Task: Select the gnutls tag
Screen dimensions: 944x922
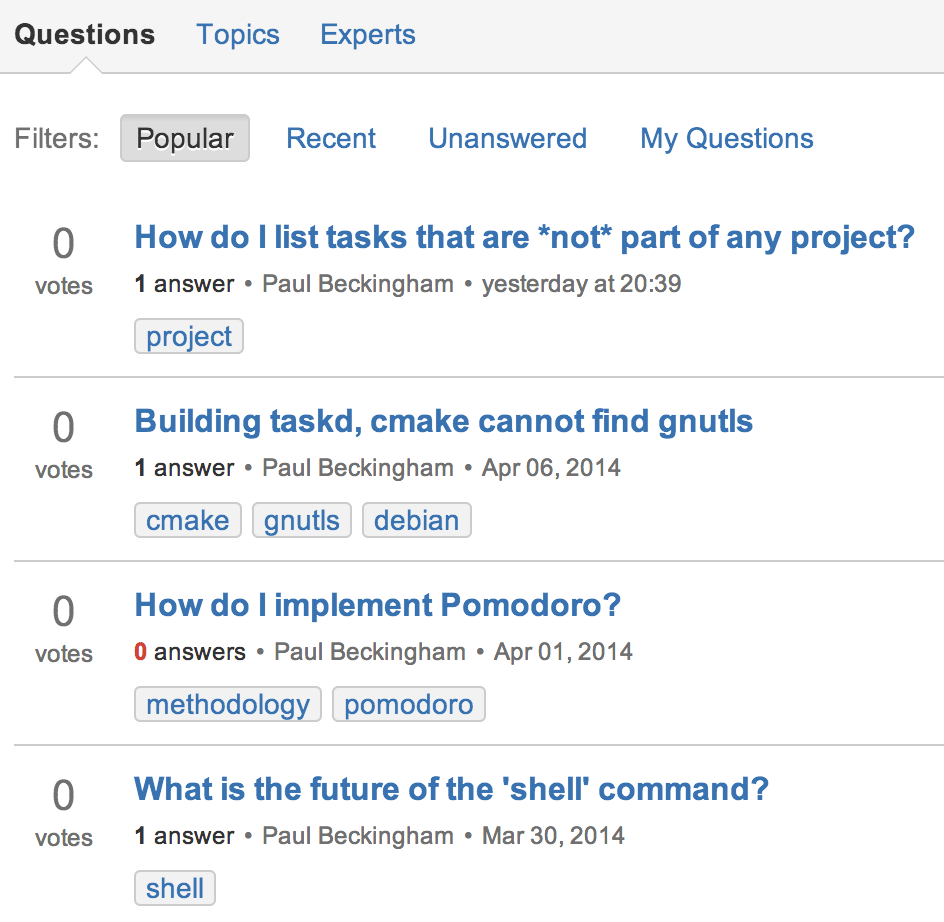Action: pos(302,520)
